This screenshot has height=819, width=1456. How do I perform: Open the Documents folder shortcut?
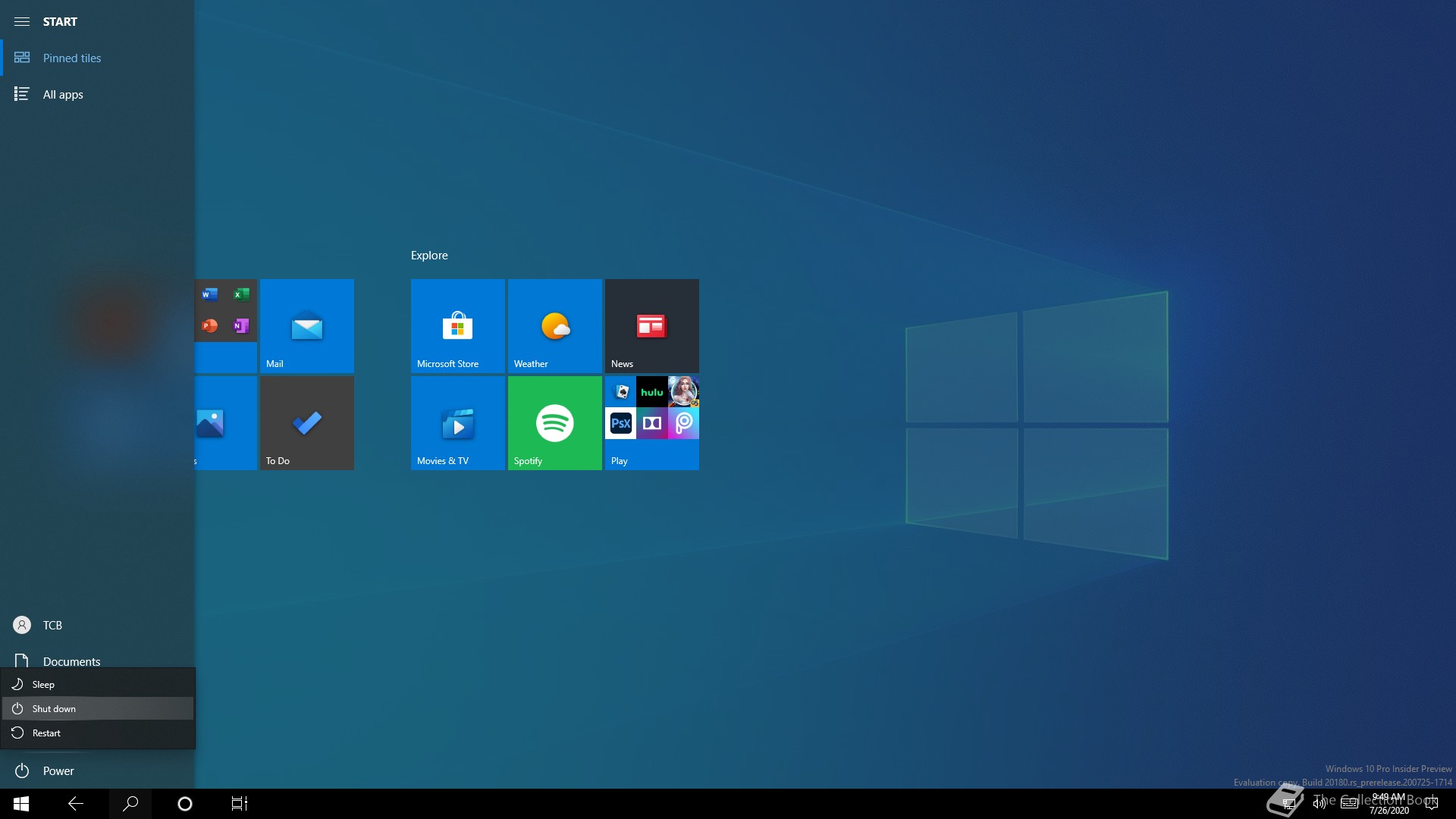point(97,659)
